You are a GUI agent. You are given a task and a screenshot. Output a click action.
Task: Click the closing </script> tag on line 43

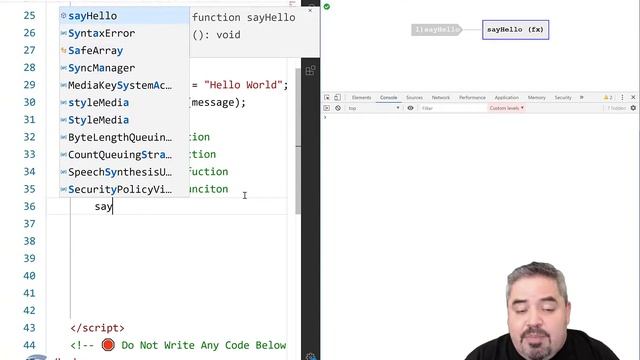(x=98, y=328)
